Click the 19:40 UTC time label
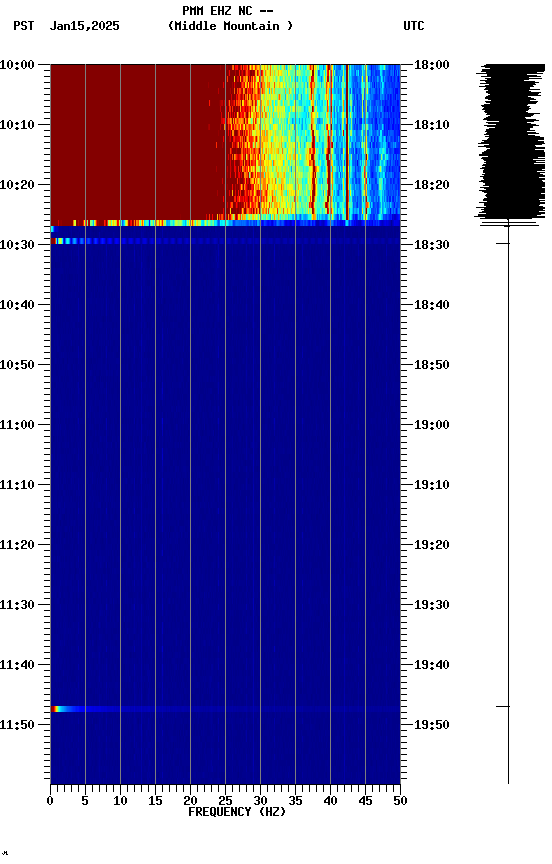Image resolution: width=552 pixels, height=864 pixels. [431, 665]
